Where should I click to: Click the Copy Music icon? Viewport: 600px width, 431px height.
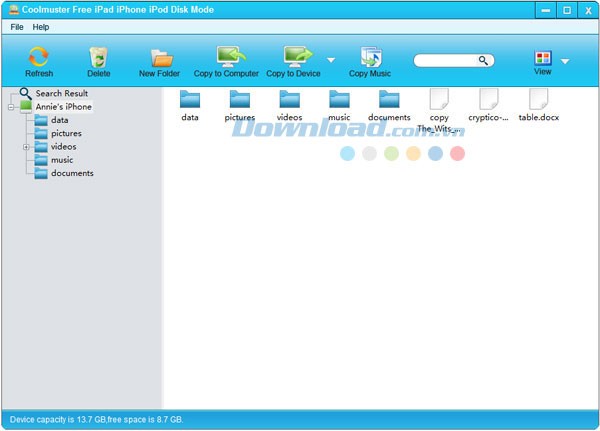[371, 56]
